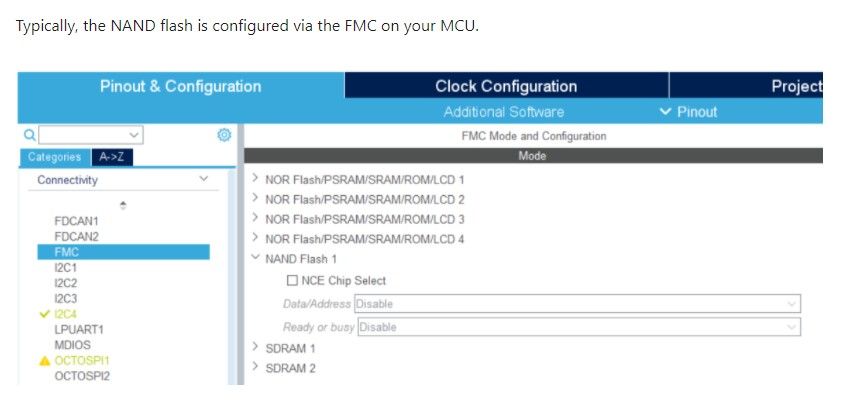
Task: Open the Data/Address dropdown
Action: [577, 304]
